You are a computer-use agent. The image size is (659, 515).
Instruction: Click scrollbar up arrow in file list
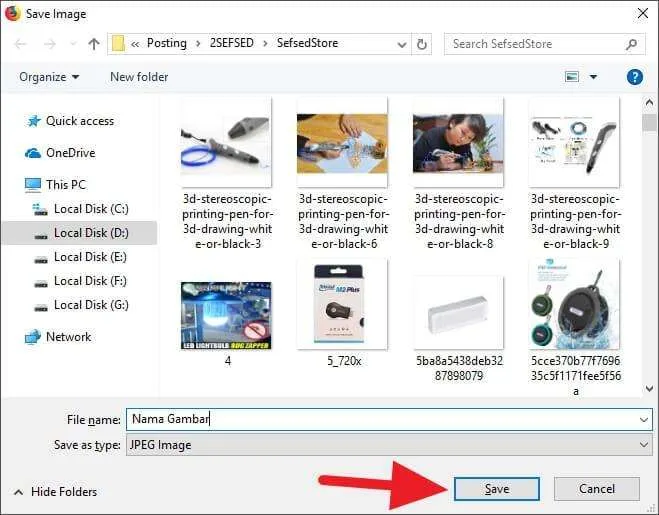coord(649,103)
